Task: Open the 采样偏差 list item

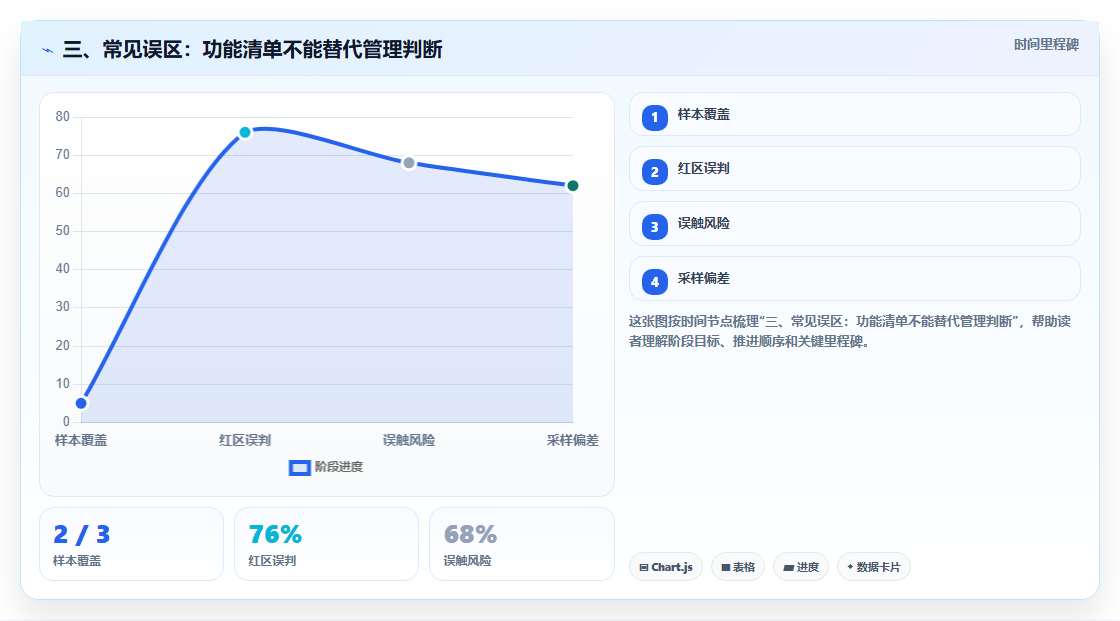Action: 854,279
